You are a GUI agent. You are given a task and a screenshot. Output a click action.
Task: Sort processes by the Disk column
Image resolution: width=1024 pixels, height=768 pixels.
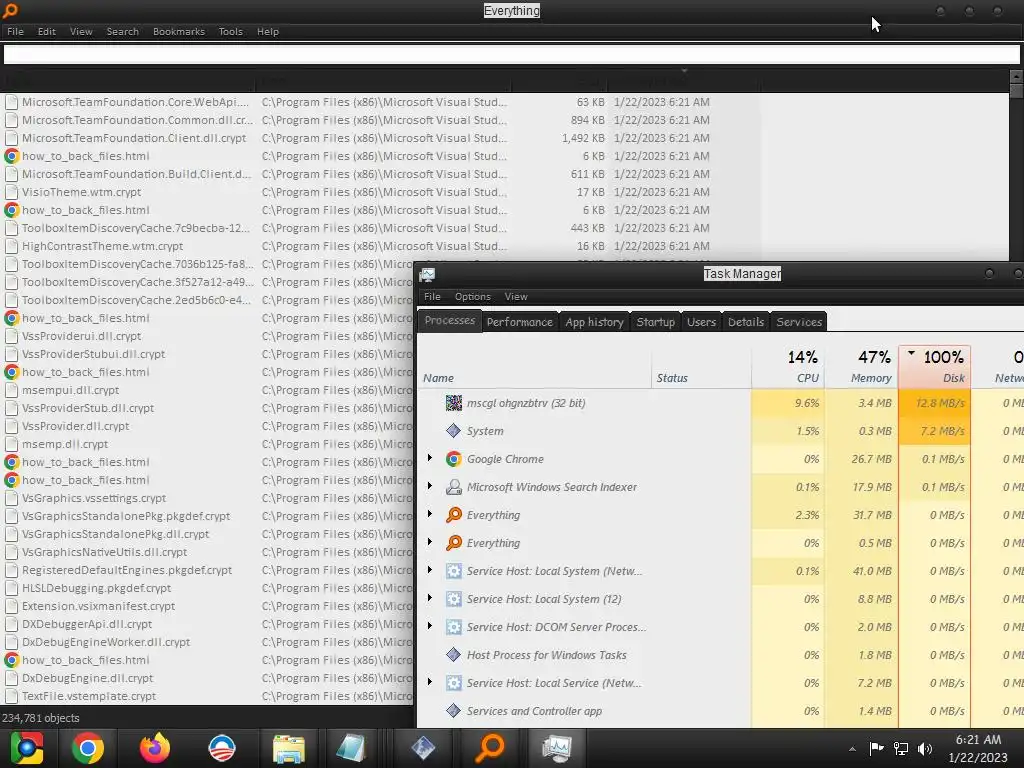(935, 367)
